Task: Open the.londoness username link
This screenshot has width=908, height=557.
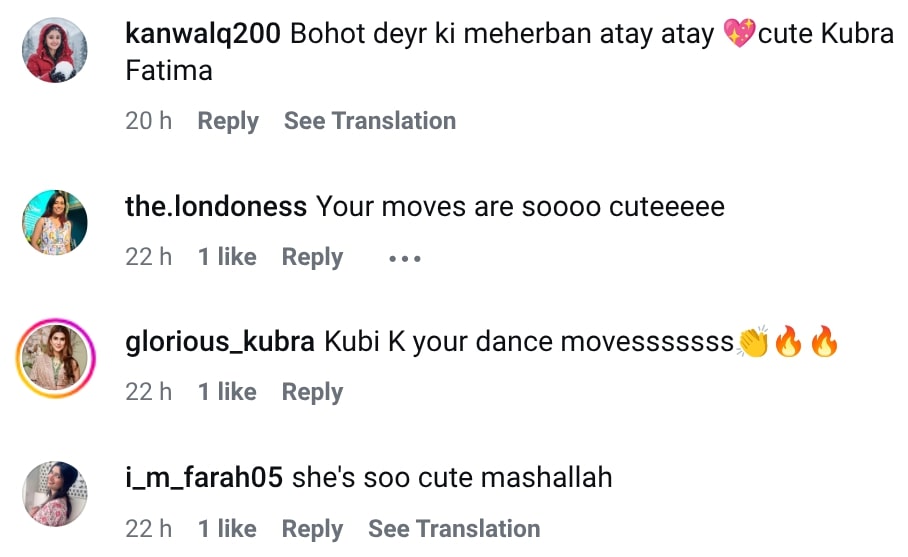Action: point(216,207)
